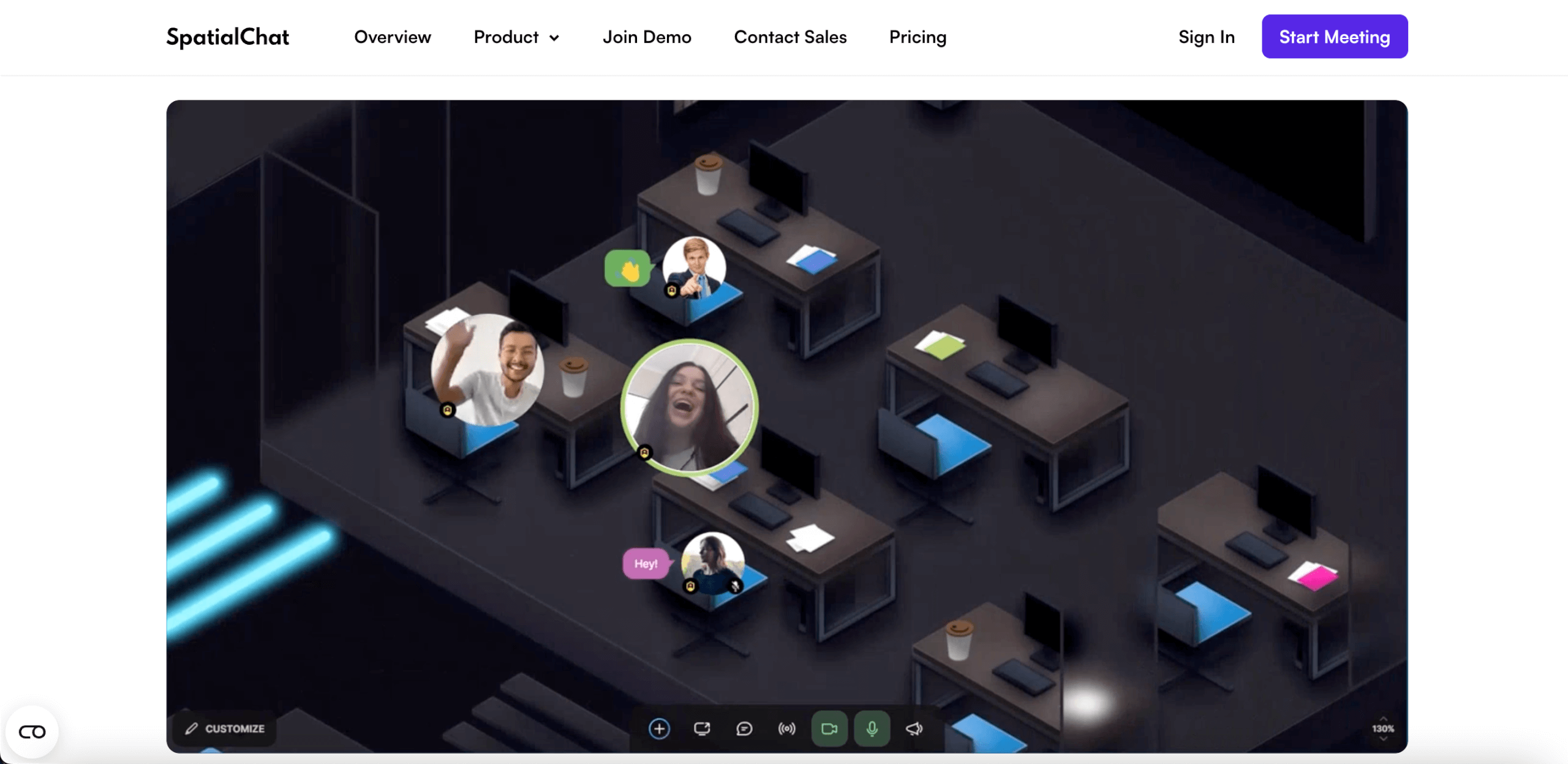
Task: Click the zoom-in arrow above 130%
Action: click(x=1383, y=719)
